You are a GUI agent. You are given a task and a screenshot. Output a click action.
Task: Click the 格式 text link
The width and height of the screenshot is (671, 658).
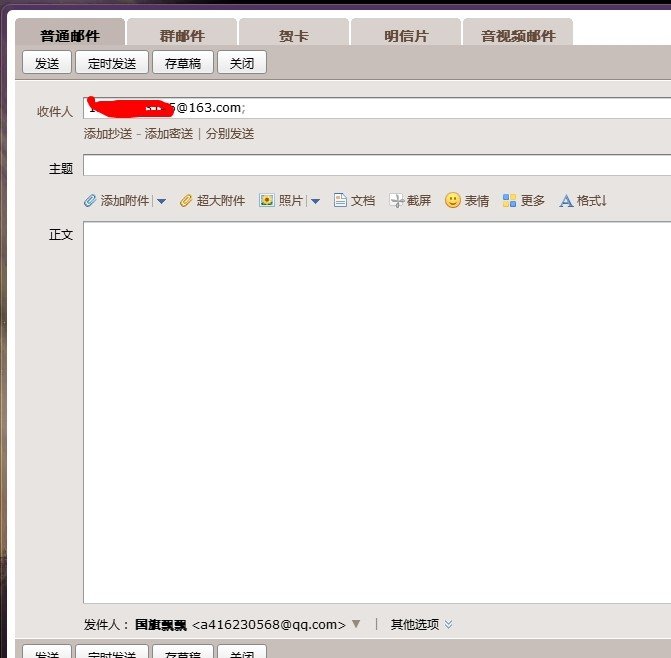pos(591,200)
